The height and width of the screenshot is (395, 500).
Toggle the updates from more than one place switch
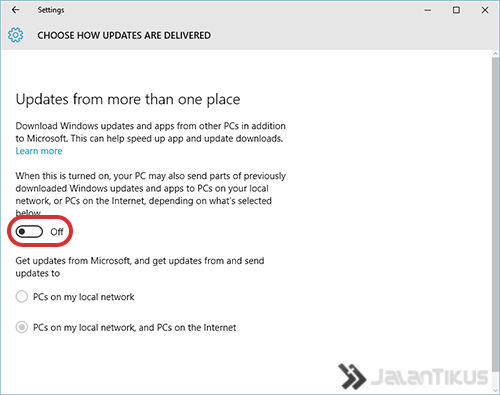pyautogui.click(x=29, y=231)
